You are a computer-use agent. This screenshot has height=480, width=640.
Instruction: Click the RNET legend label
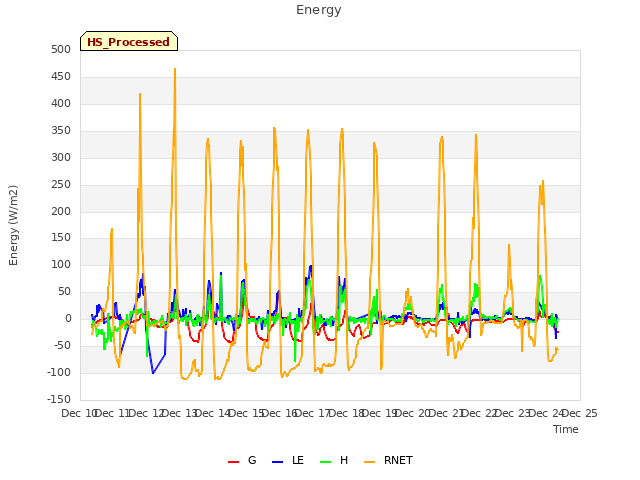click(398, 460)
